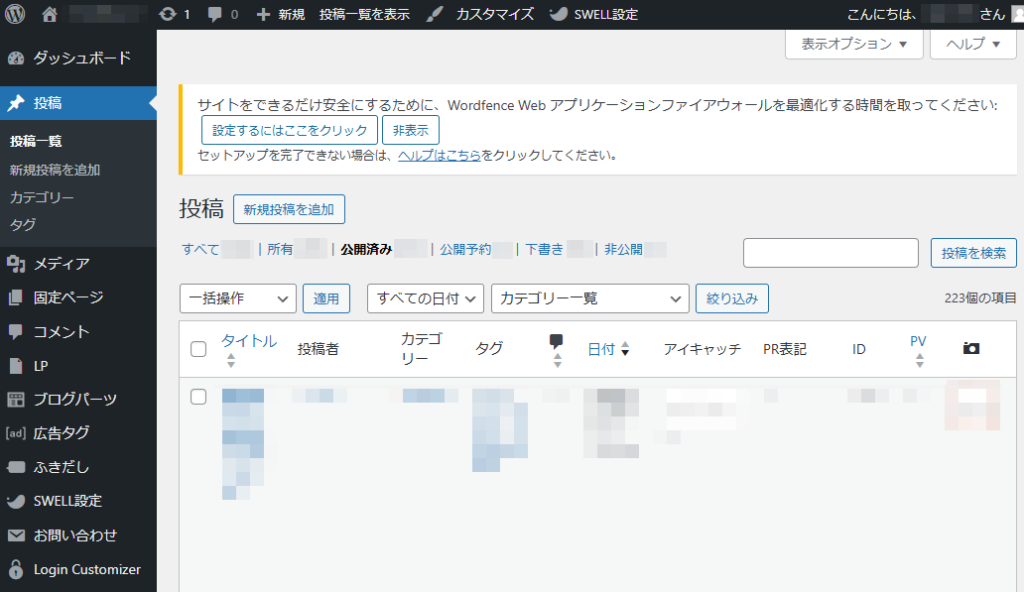The image size is (1024, 592).
Task: Toggle the select-all posts checkbox
Action: pyautogui.click(x=198, y=349)
